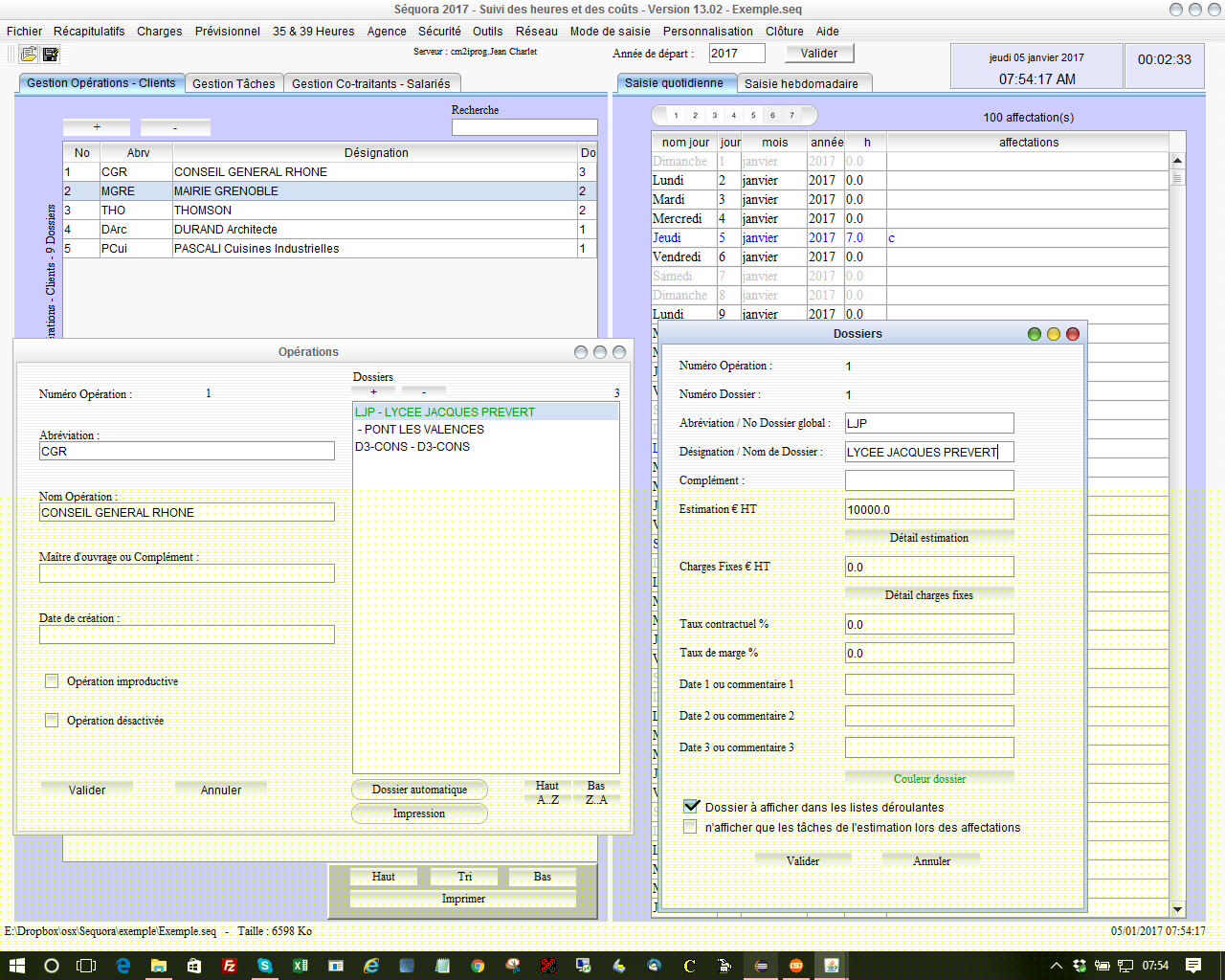Open Microsoft Edge from the taskbar
Screen dimensions: 1225x980
(123, 966)
